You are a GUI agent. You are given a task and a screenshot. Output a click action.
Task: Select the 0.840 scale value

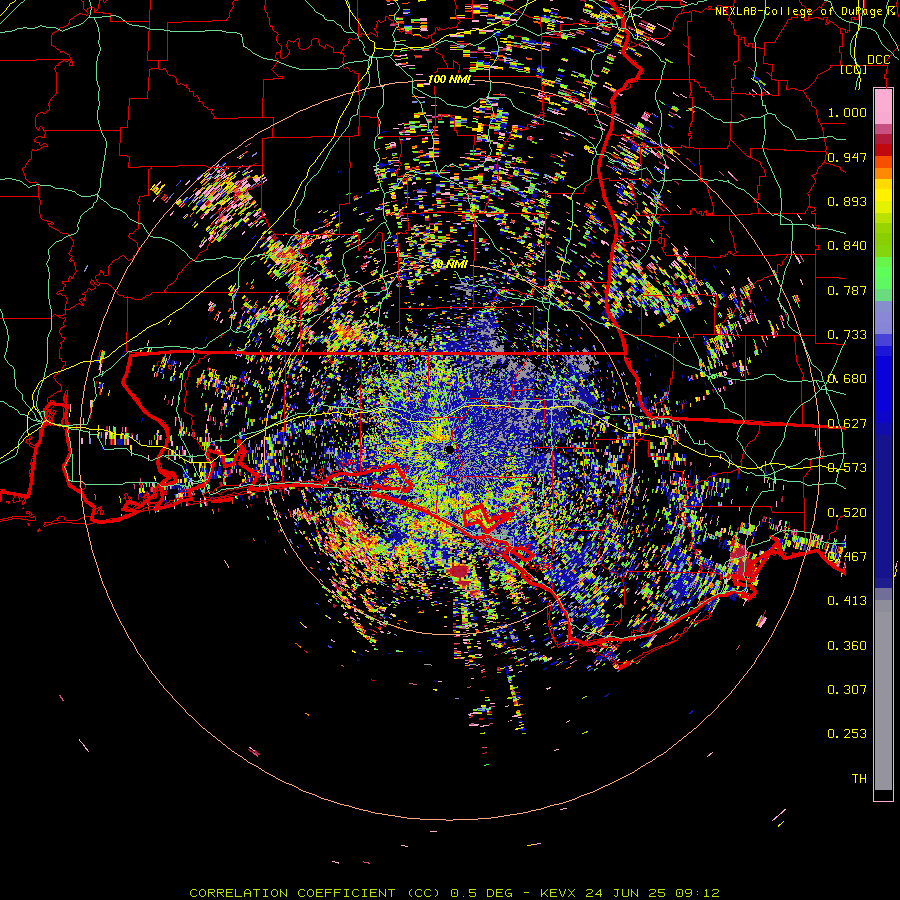pyautogui.click(x=847, y=246)
